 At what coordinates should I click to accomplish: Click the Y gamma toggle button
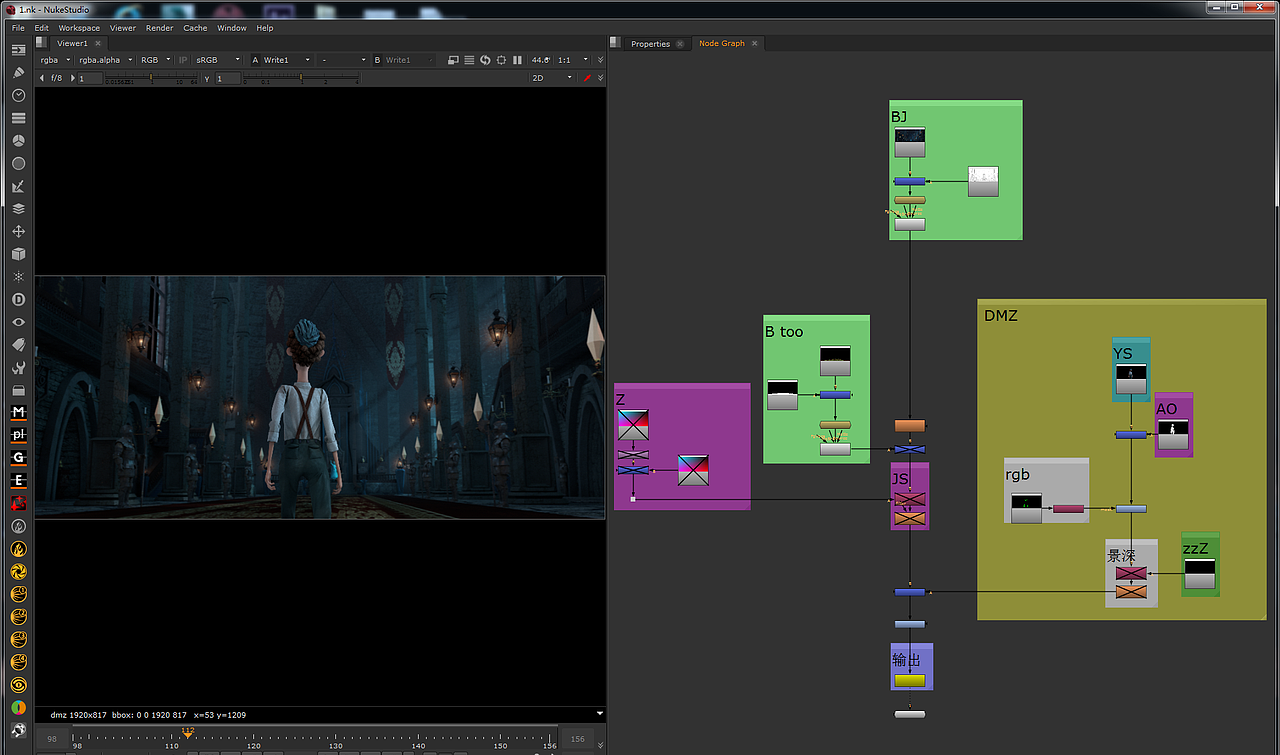click(x=207, y=78)
